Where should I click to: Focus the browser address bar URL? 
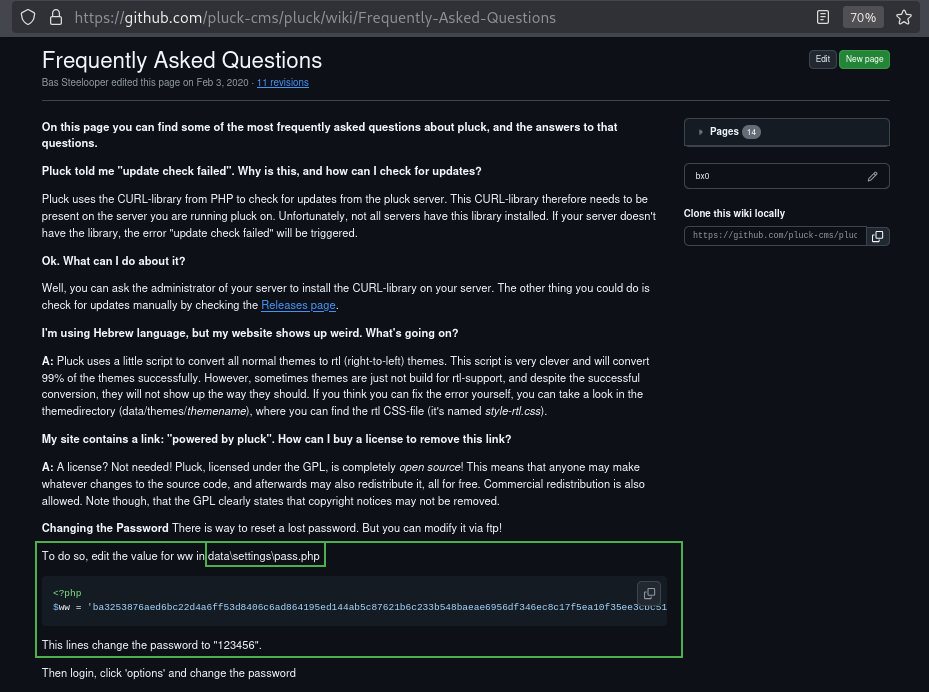(315, 18)
